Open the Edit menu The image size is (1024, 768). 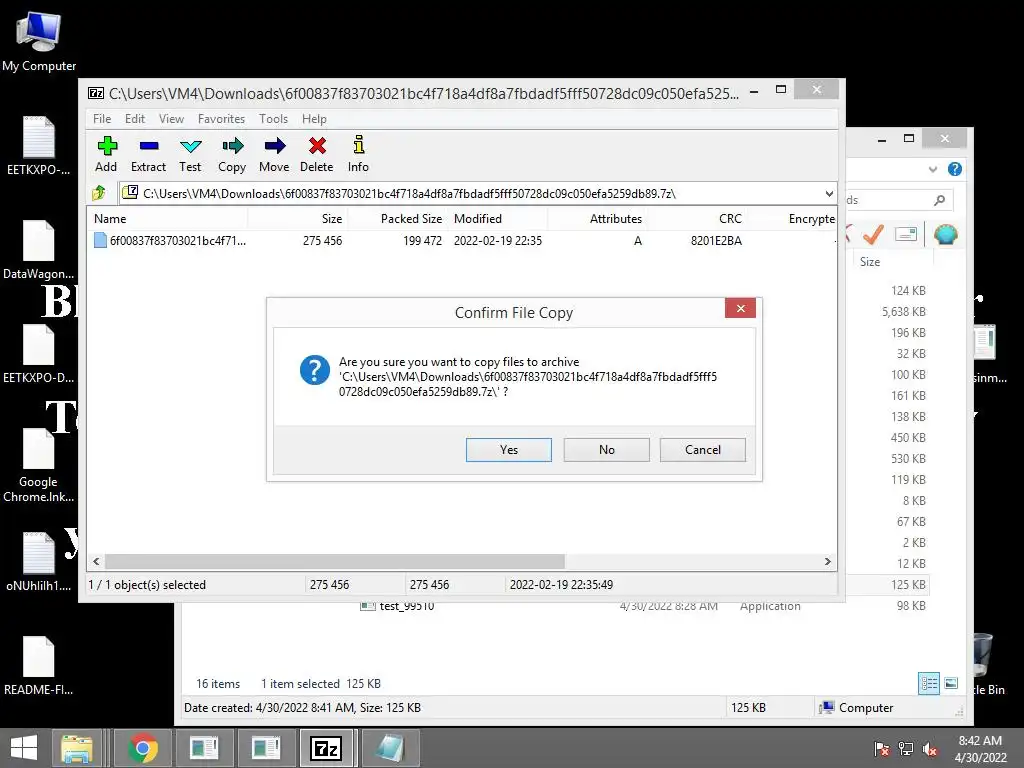click(x=135, y=119)
